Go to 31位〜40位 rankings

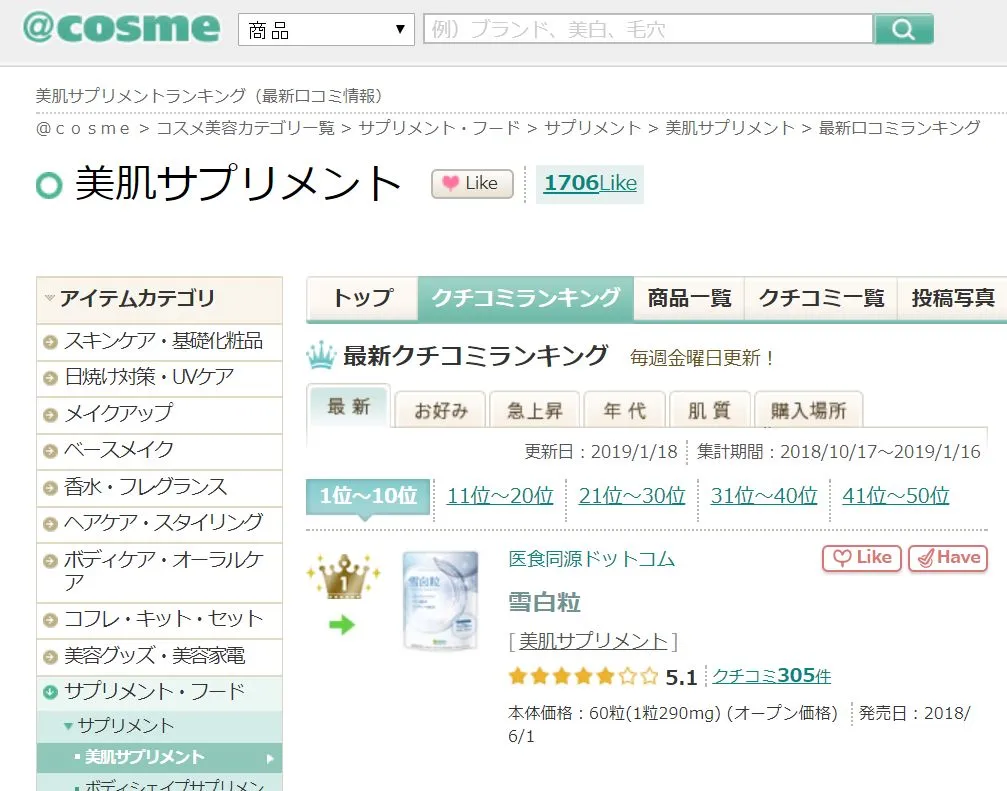point(764,496)
